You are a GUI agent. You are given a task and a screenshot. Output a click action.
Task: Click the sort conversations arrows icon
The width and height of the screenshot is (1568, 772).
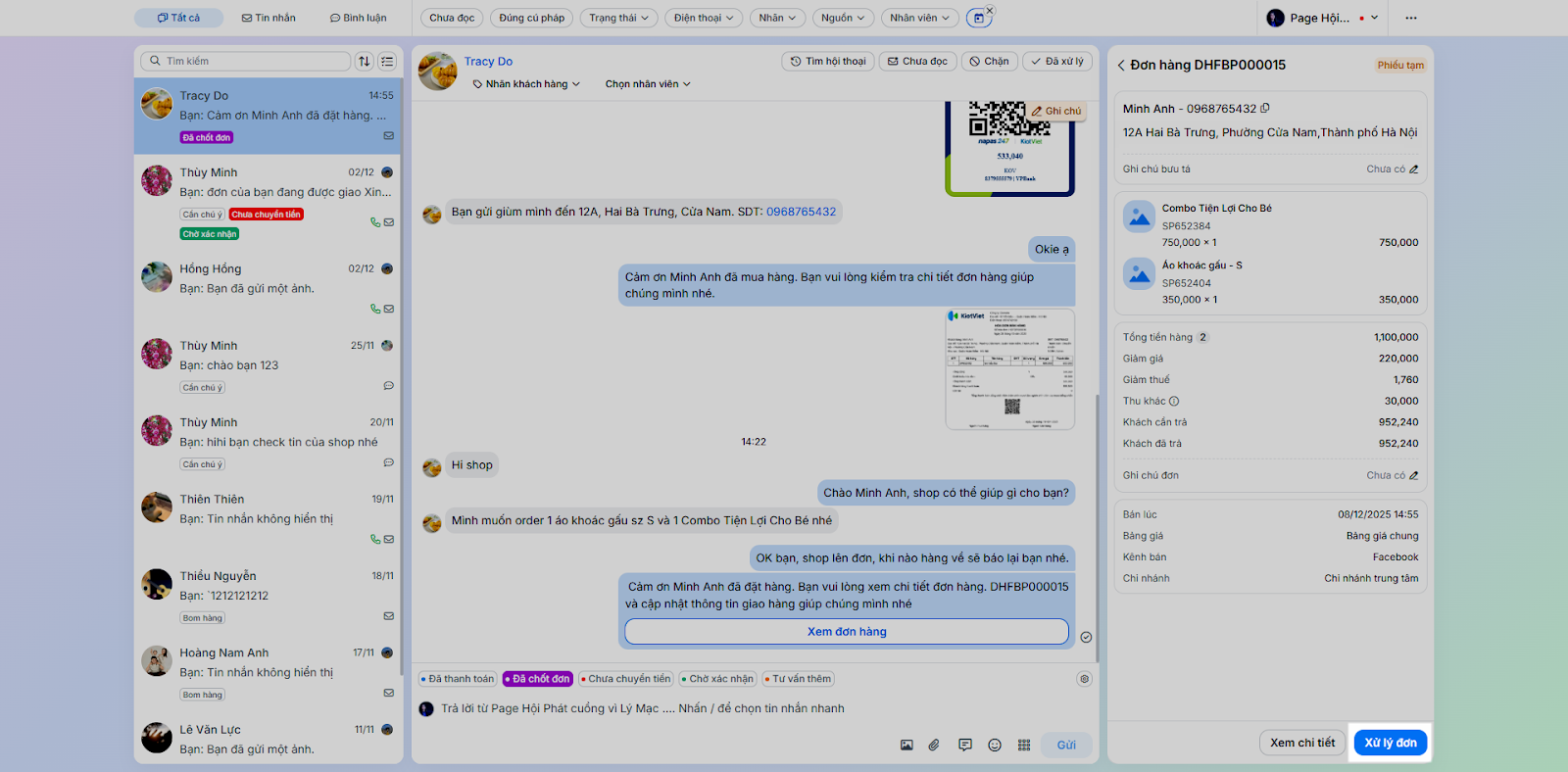(x=365, y=62)
